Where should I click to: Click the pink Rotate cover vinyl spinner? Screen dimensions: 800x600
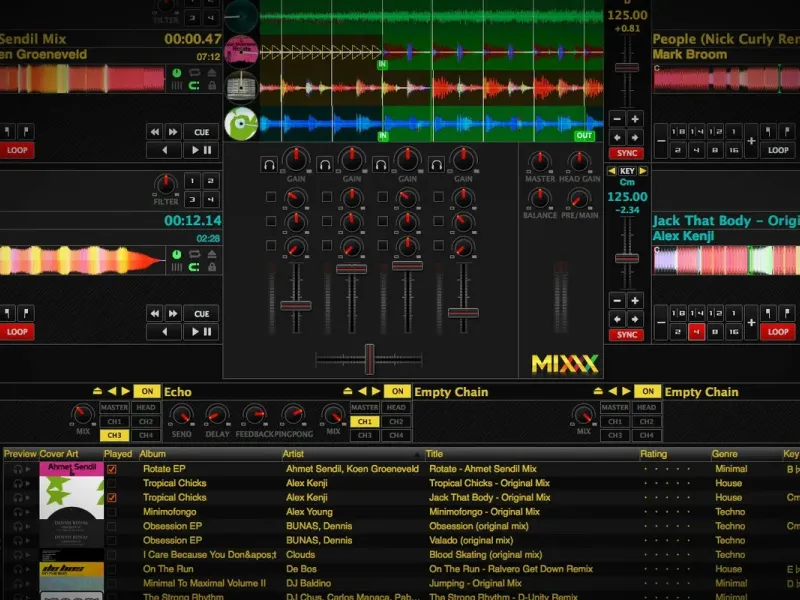(241, 52)
